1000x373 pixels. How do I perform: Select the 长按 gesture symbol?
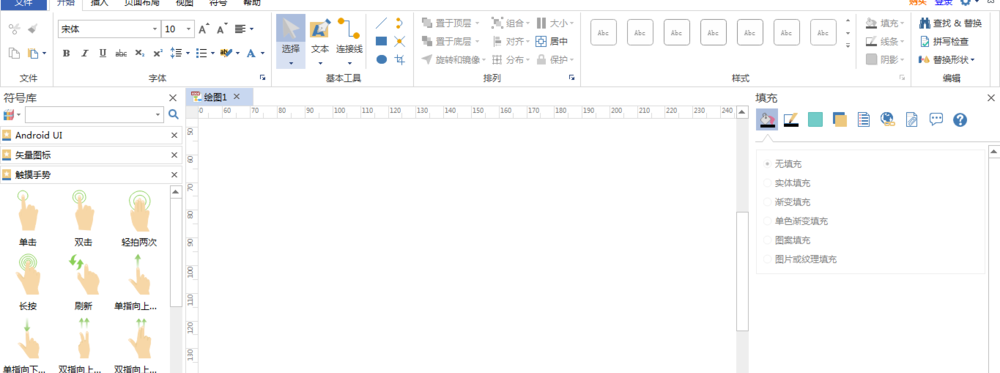click(x=27, y=281)
